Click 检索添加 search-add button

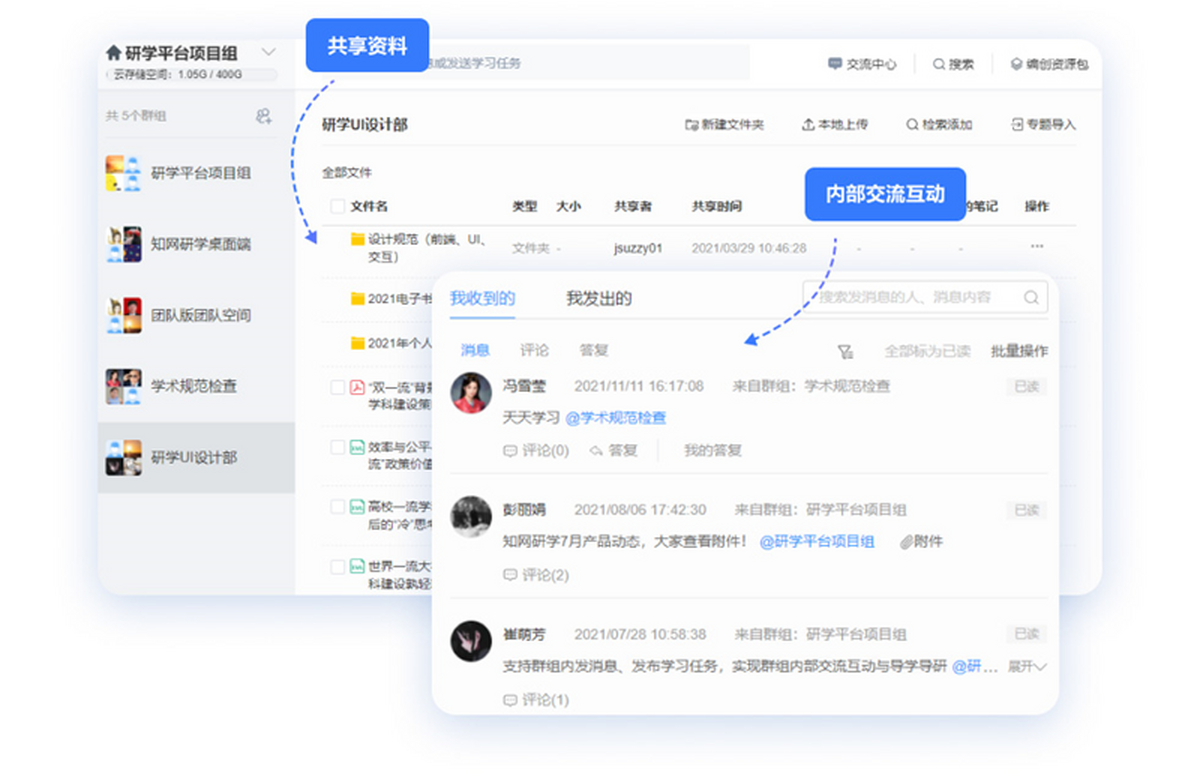[939, 125]
